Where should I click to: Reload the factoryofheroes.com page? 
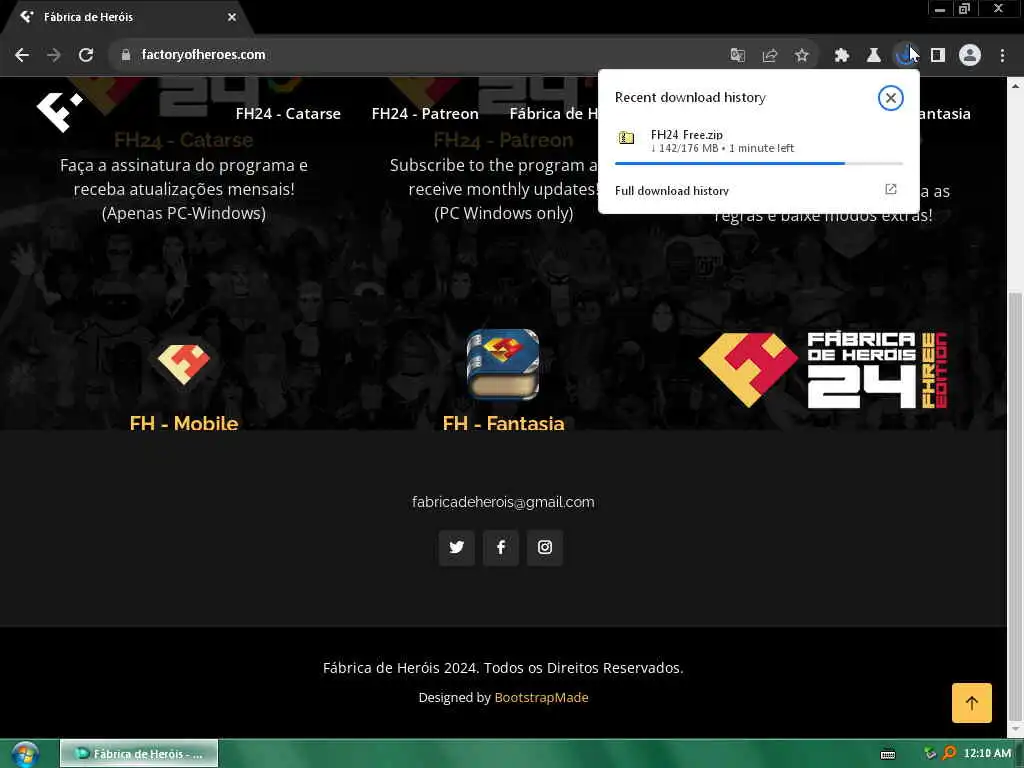[86, 55]
